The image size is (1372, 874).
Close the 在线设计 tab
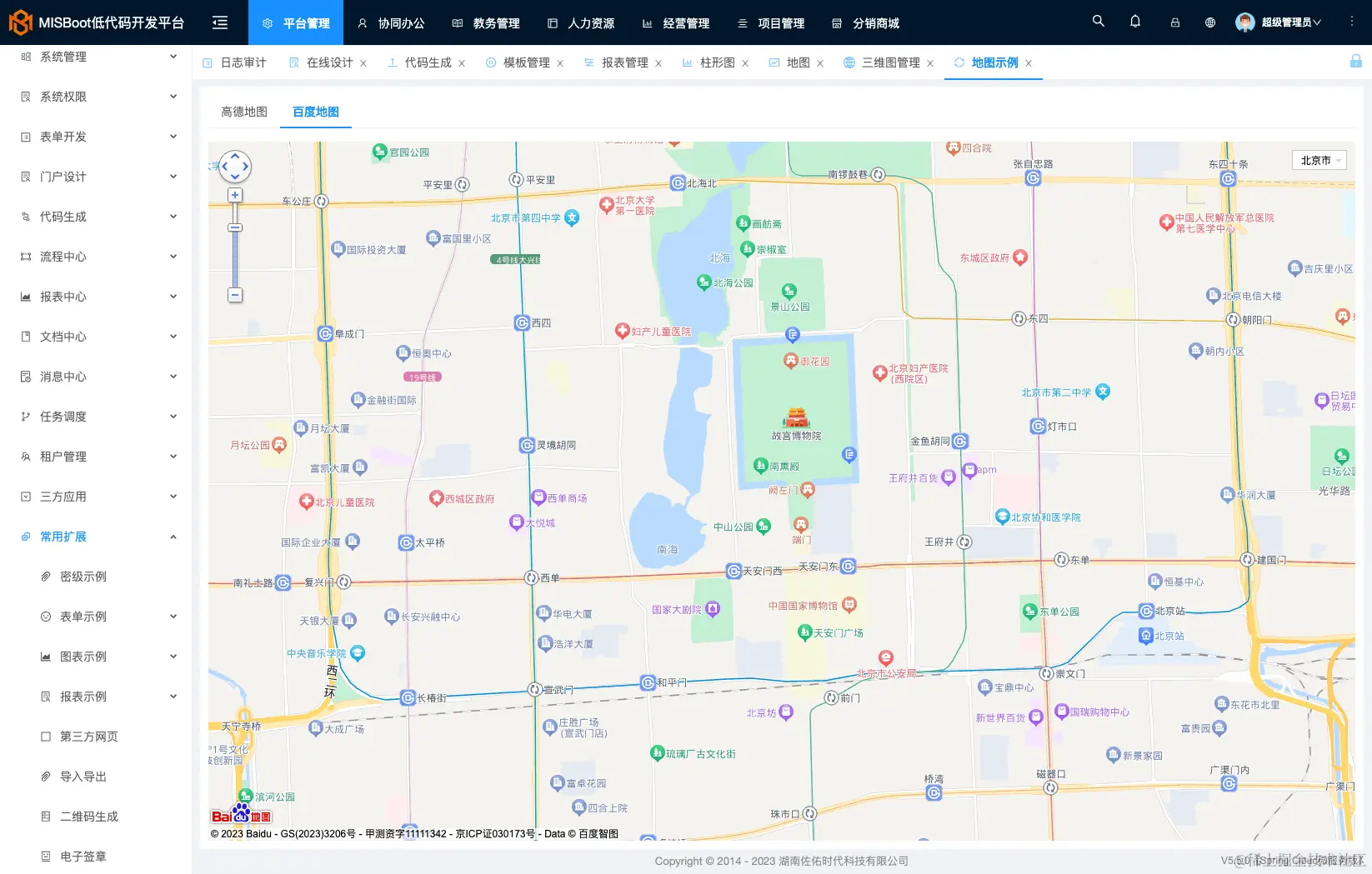[x=363, y=63]
